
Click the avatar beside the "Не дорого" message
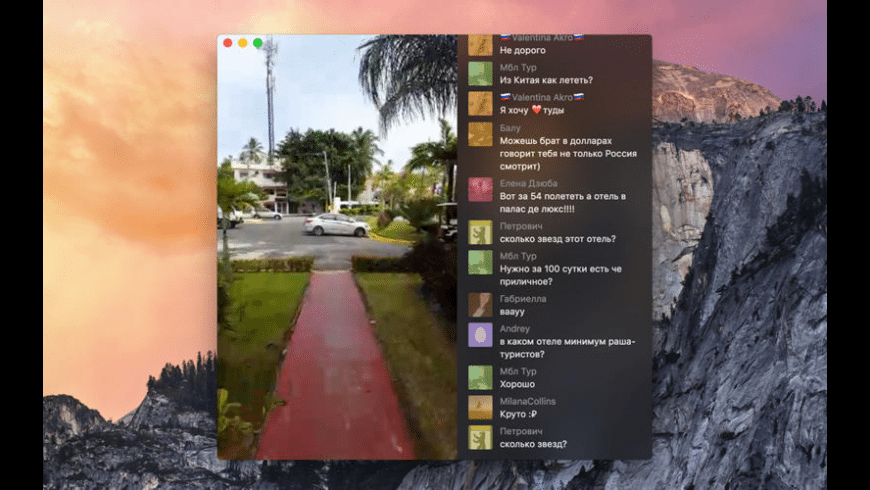(x=480, y=45)
